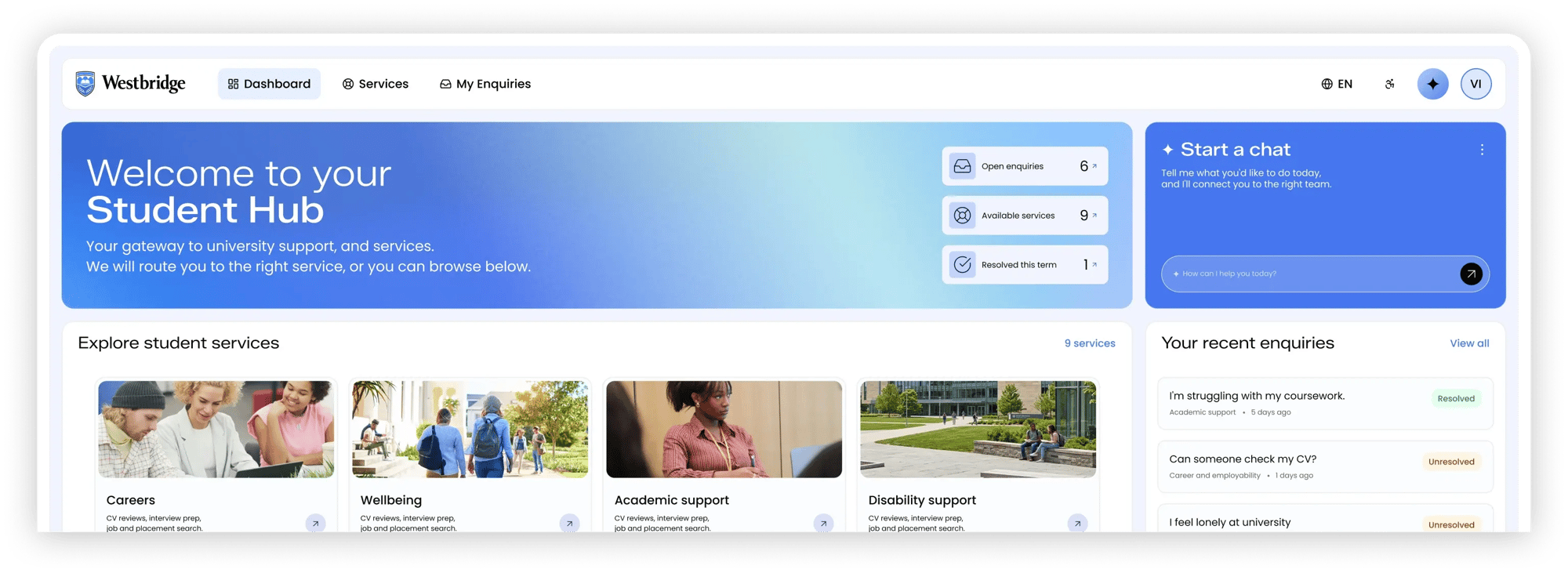Click the 'Resolved this term' label
This screenshot has height=573, width=1568.
pyautogui.click(x=1018, y=265)
